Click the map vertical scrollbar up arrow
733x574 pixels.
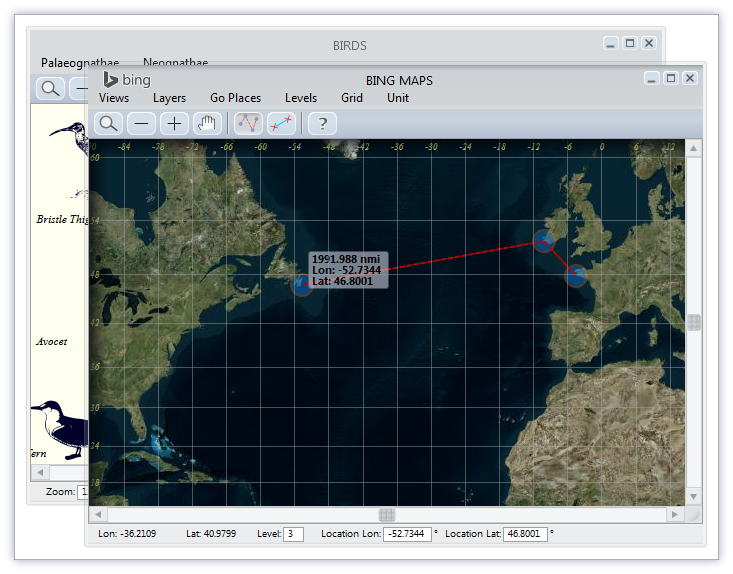tap(694, 149)
